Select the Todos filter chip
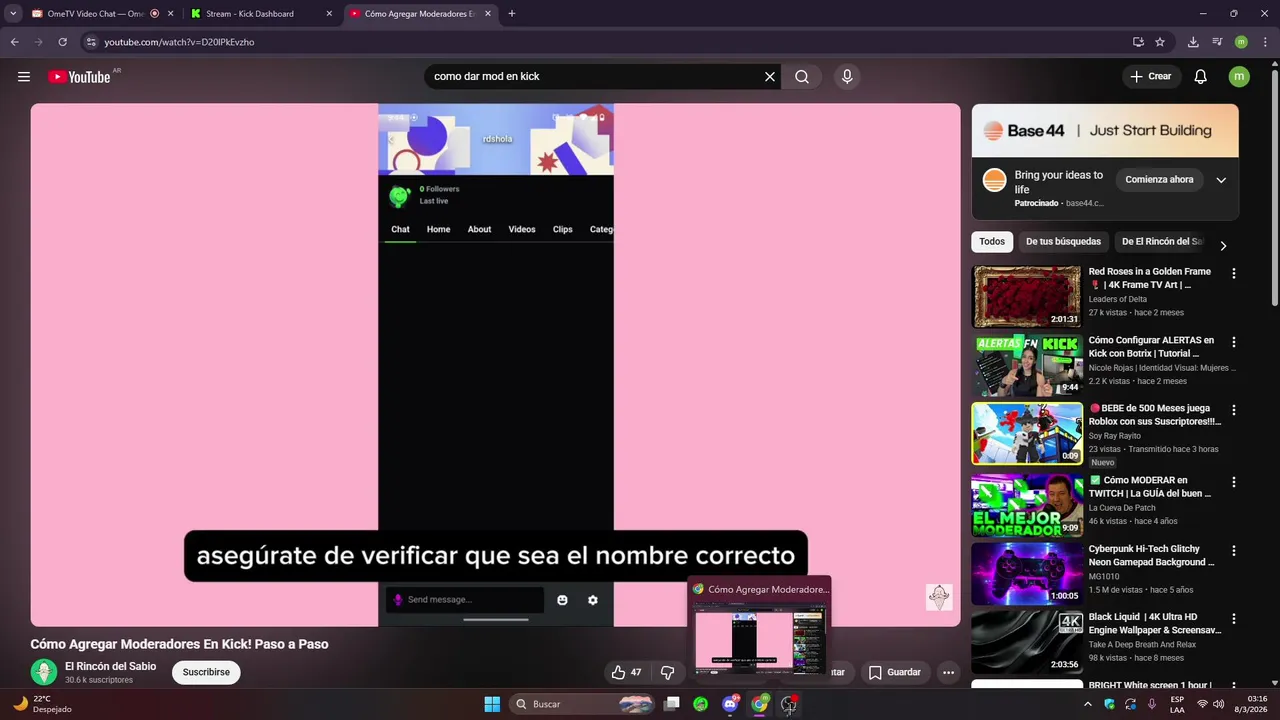 pos(992,241)
